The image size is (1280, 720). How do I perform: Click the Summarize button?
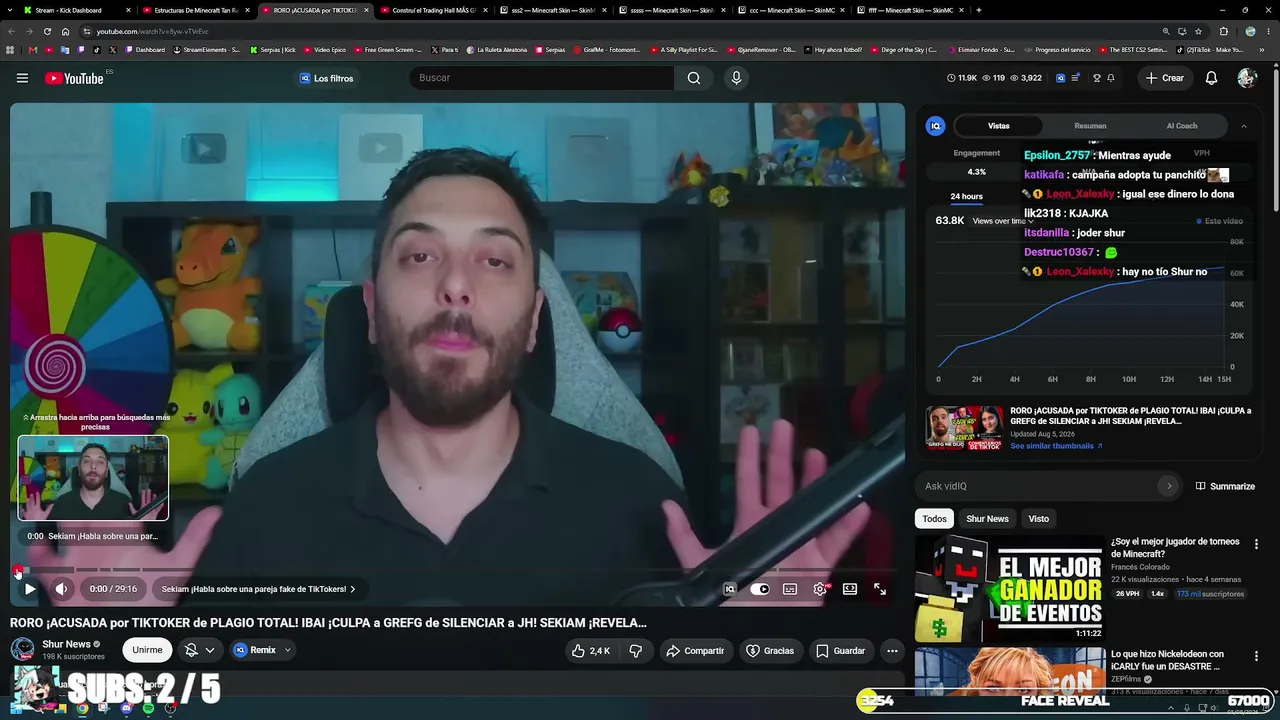pyautogui.click(x=1225, y=486)
